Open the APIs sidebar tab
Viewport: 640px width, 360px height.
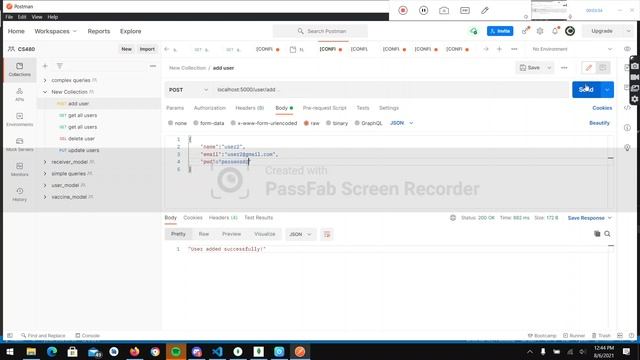click(x=20, y=94)
